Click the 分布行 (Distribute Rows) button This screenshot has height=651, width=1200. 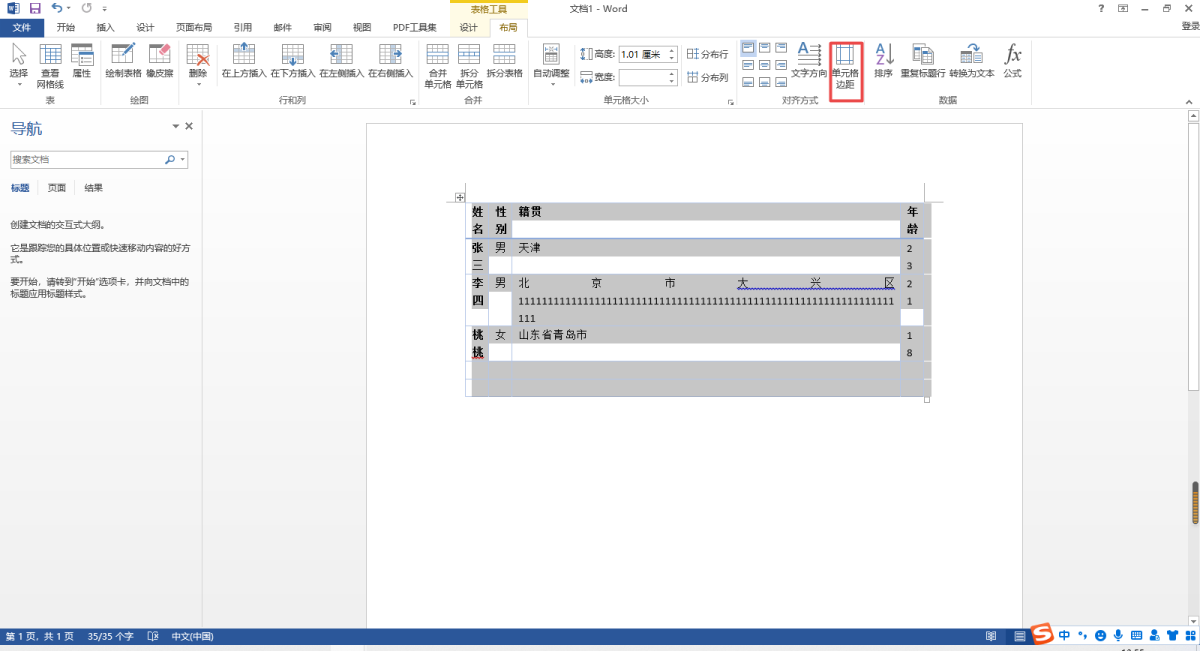[708, 54]
